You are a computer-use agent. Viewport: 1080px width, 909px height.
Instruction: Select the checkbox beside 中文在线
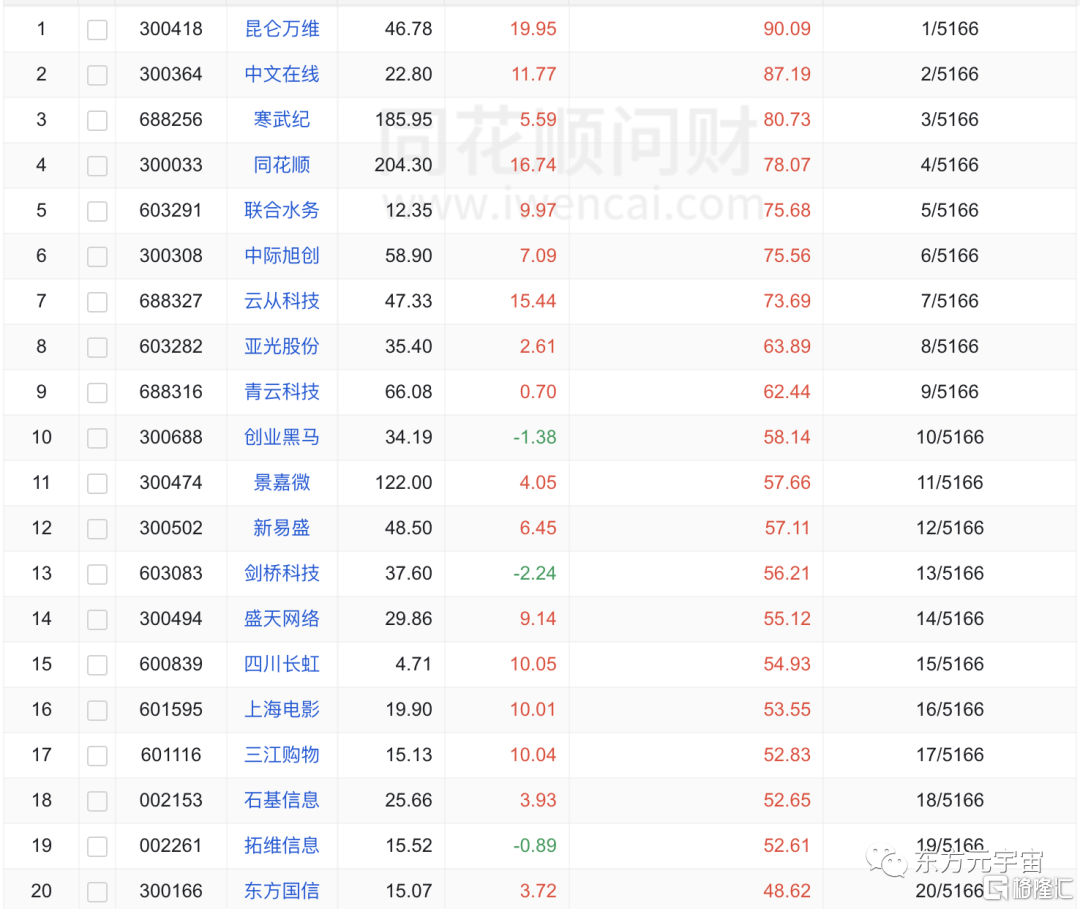[97, 75]
